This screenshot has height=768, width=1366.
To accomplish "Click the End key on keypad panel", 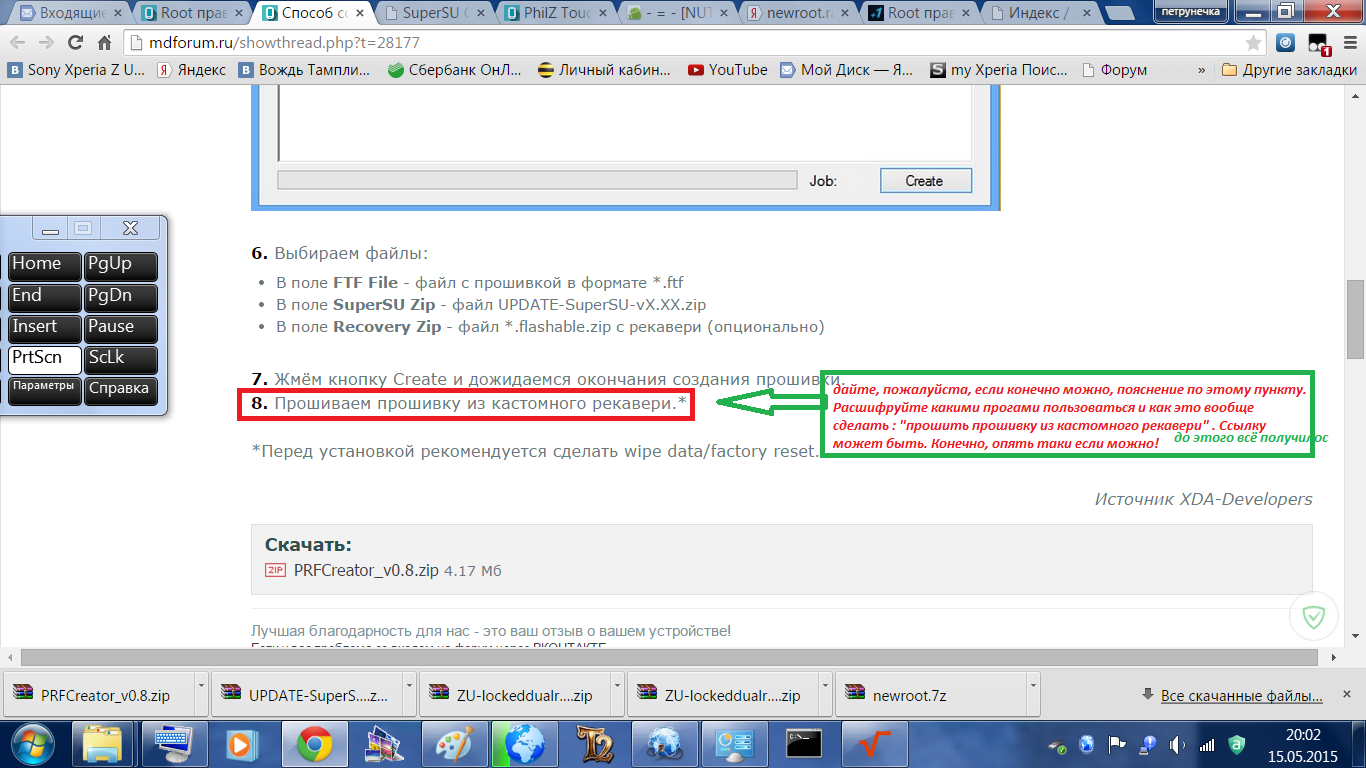I will click(x=45, y=297).
